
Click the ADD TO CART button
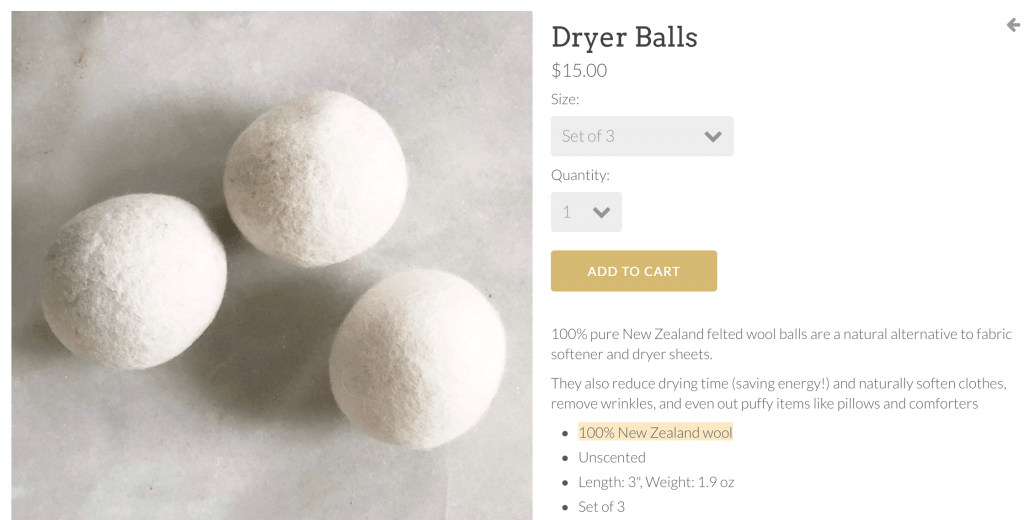point(633,271)
